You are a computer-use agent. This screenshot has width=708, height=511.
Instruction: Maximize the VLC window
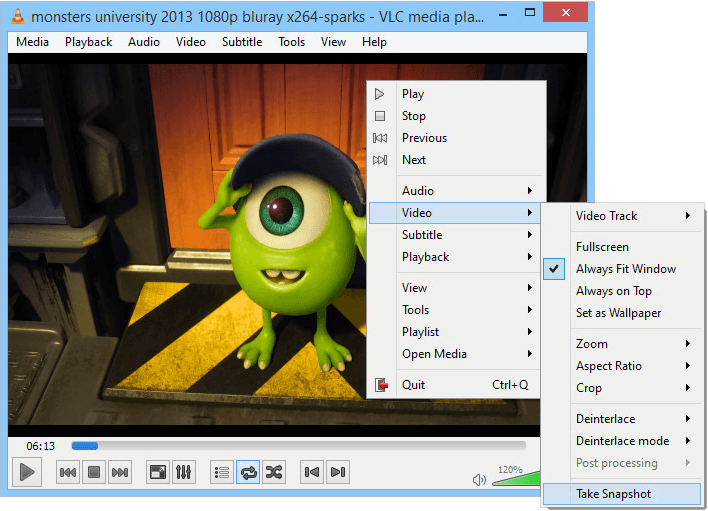[530, 13]
